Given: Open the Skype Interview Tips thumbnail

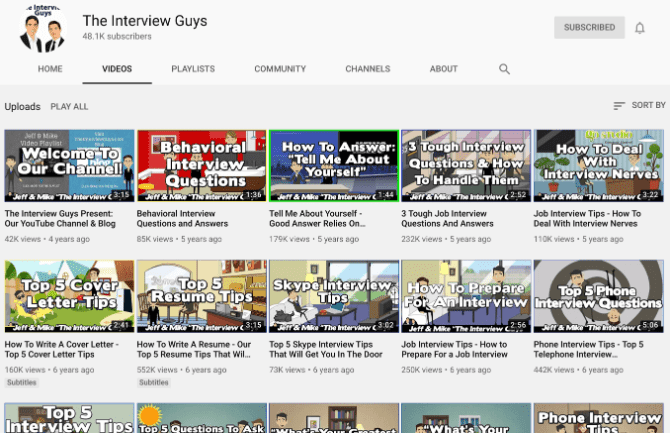Looking at the screenshot, I should coord(334,296).
